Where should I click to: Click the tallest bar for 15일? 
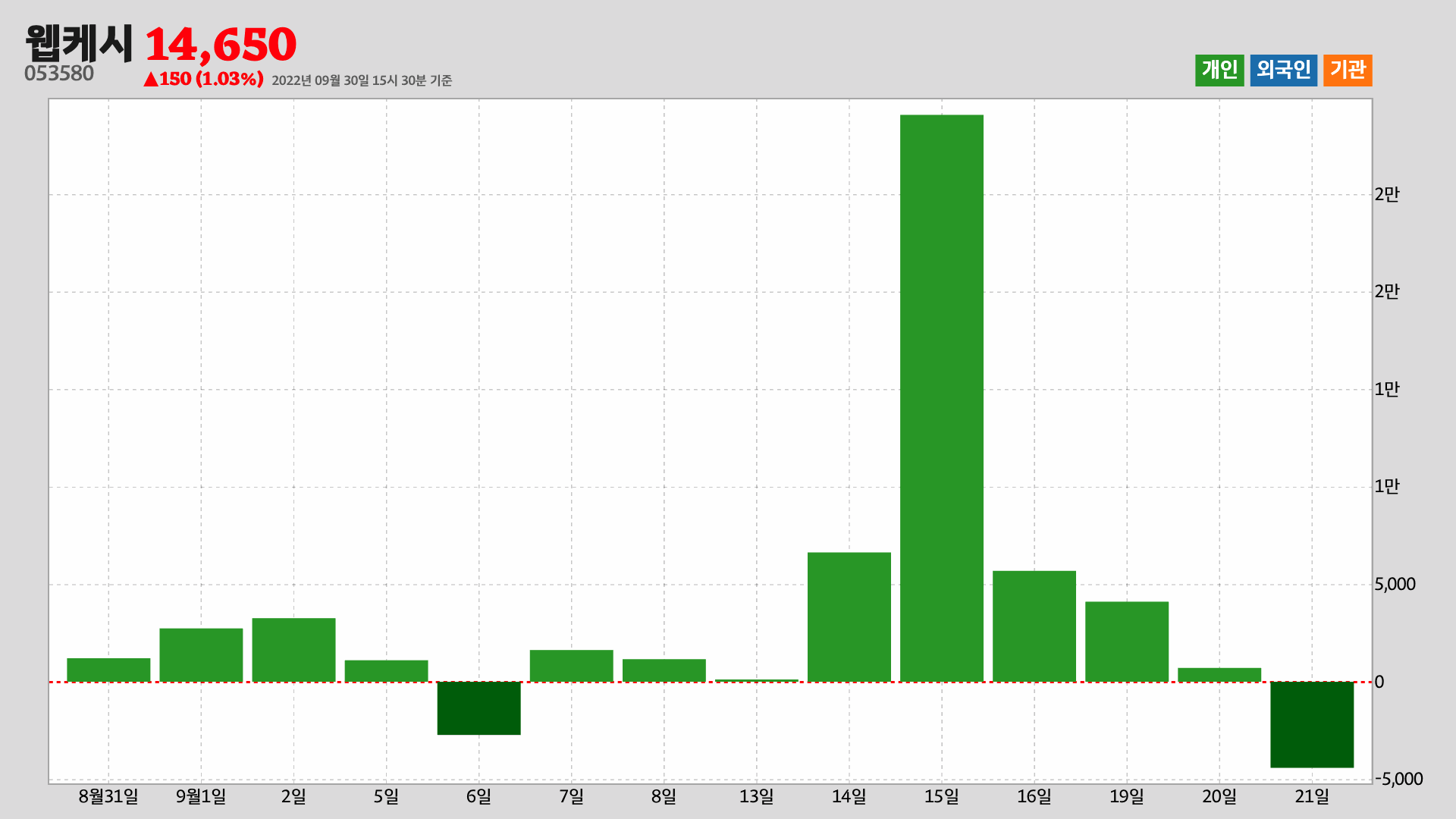[x=941, y=398]
